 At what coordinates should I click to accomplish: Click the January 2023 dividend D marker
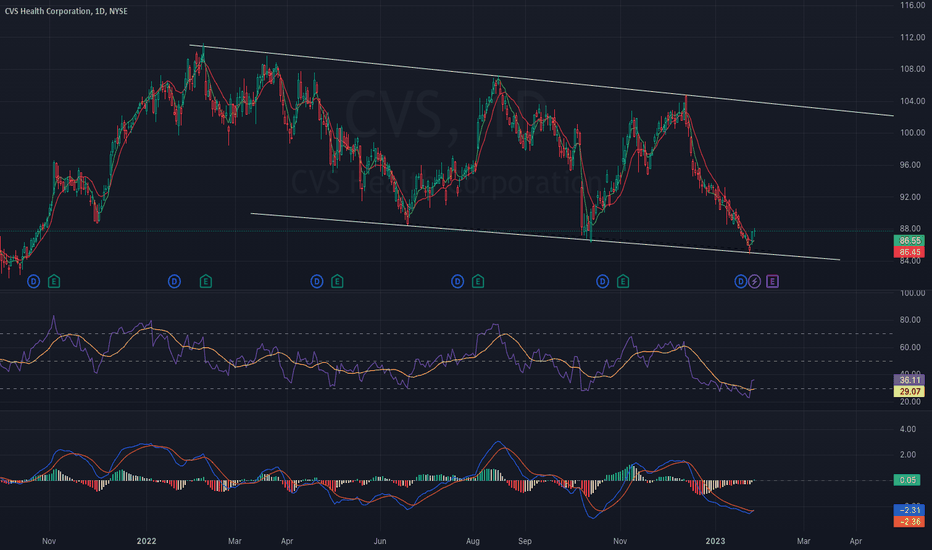click(x=741, y=281)
